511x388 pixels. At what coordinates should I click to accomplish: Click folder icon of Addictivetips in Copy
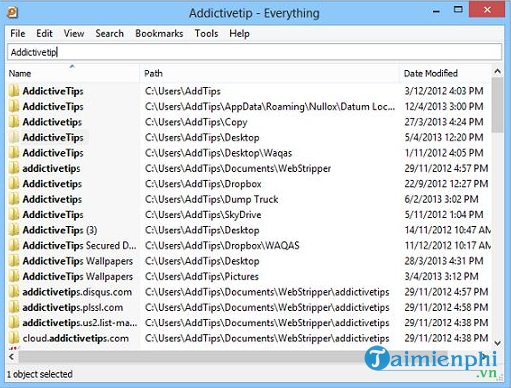(x=14, y=122)
